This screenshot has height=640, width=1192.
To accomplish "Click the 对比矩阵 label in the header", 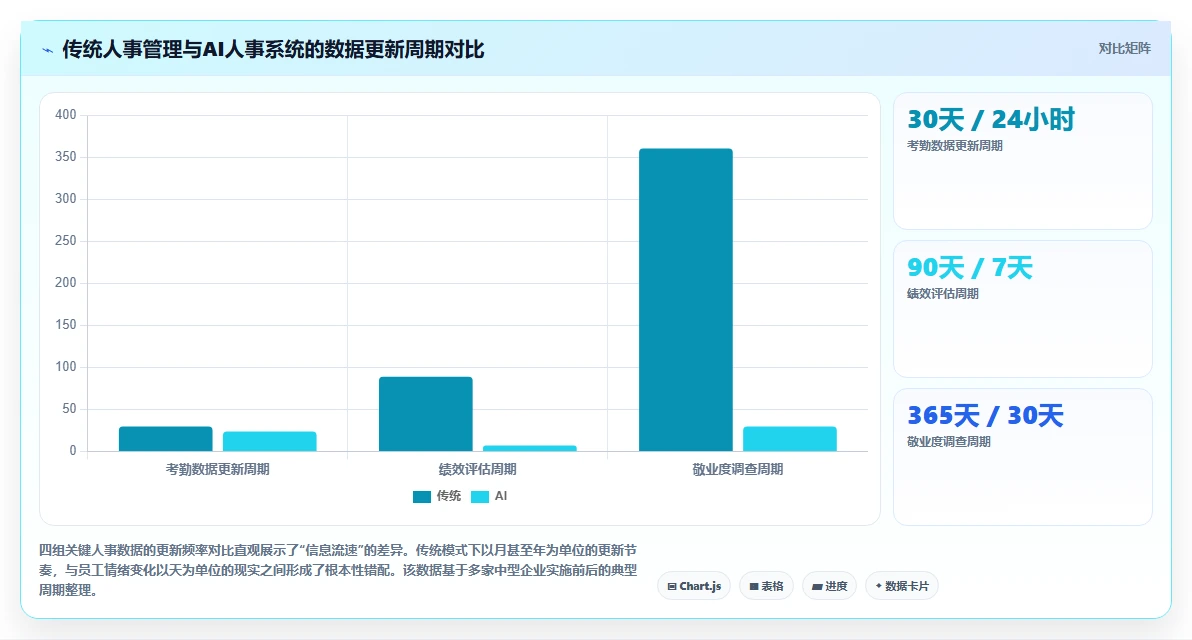I will 1124,49.
